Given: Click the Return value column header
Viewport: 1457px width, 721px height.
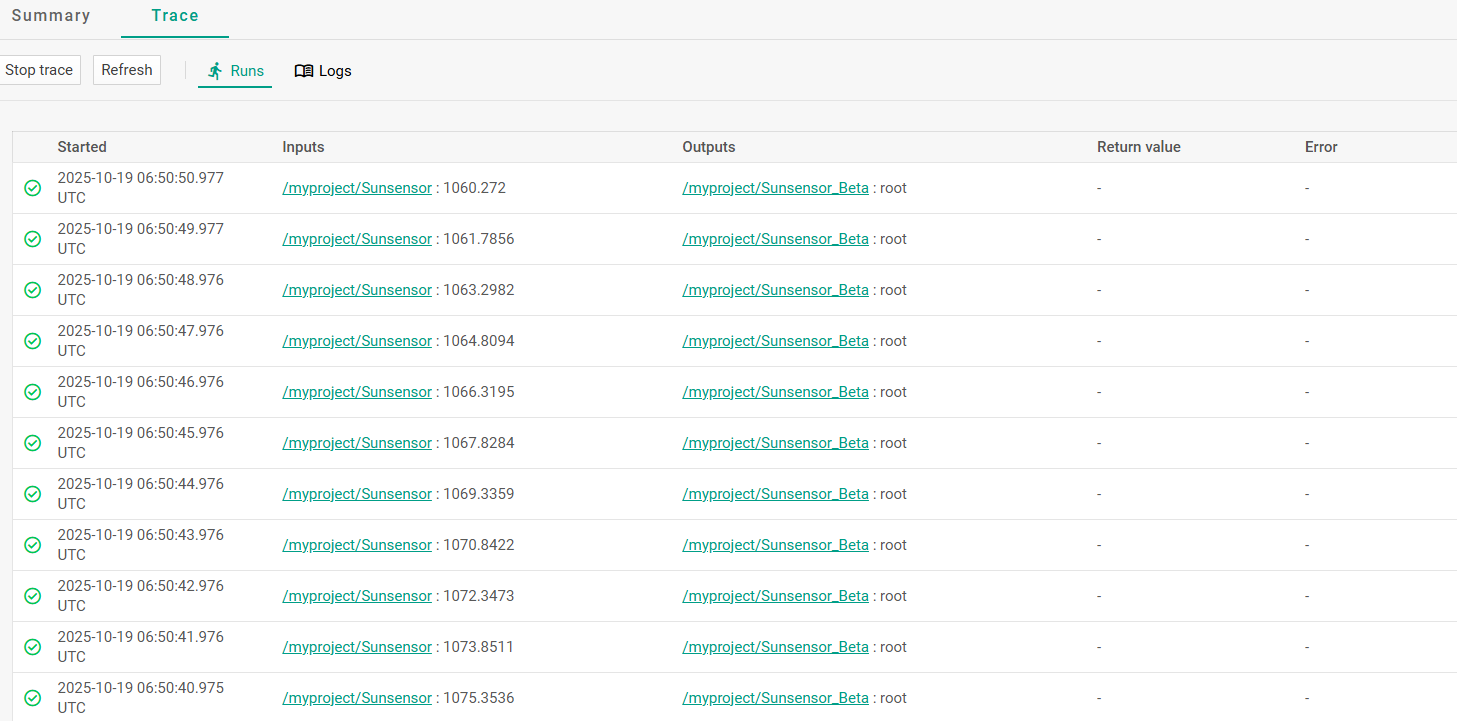Looking at the screenshot, I should [1138, 147].
